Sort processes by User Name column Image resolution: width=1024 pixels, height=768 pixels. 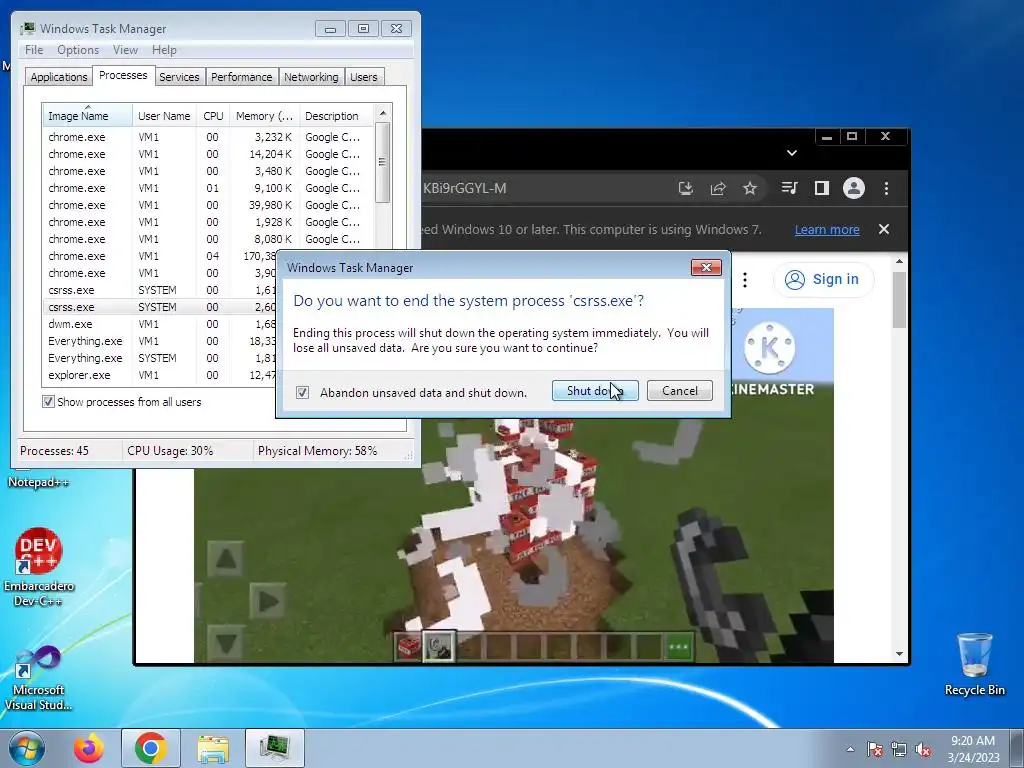(x=164, y=116)
